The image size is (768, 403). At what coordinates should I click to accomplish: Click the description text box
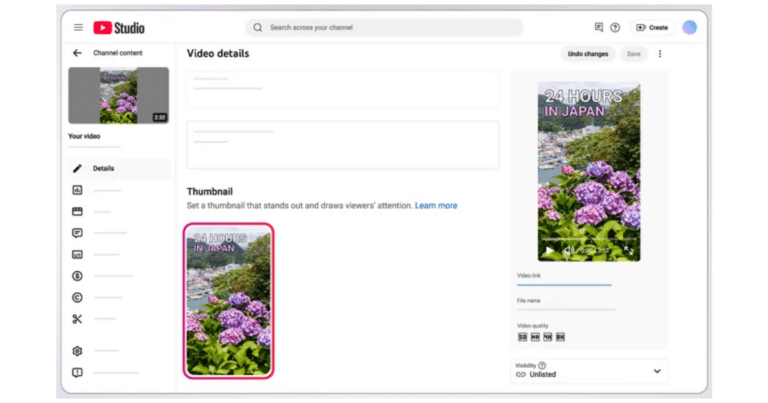(x=343, y=145)
